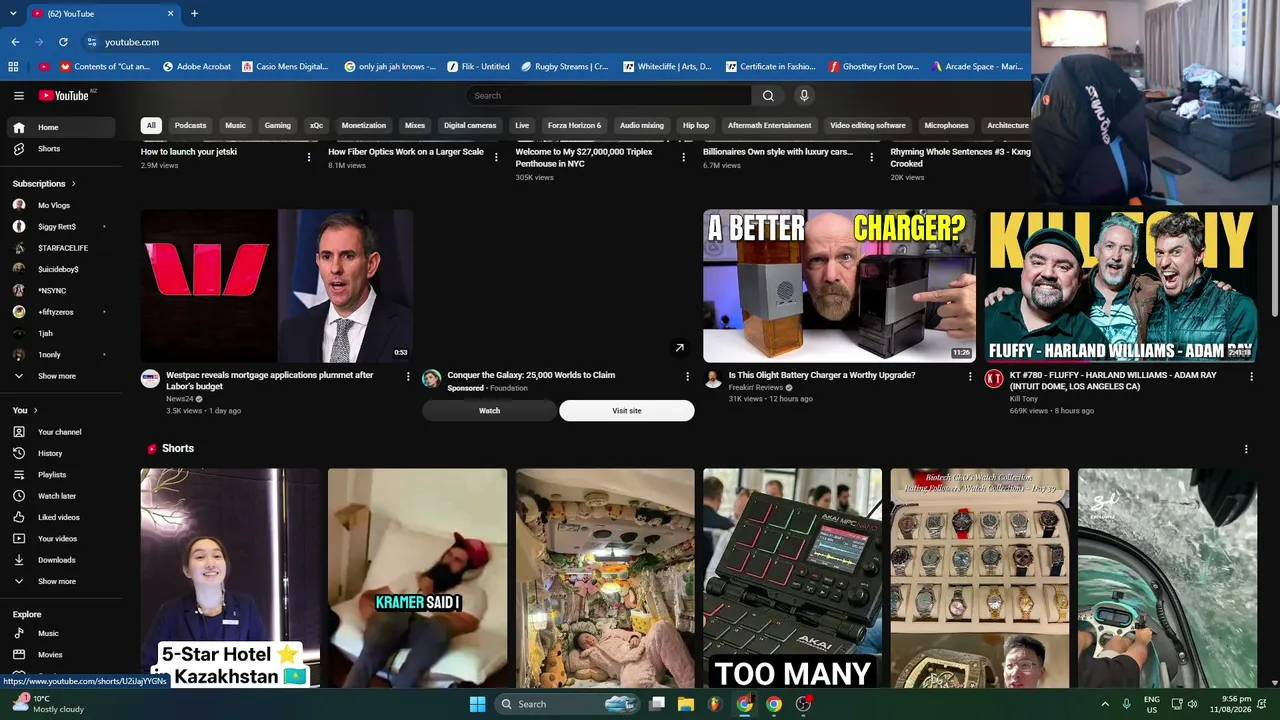Image resolution: width=1280 pixels, height=720 pixels.
Task: Go back with the browser back arrow
Action: pyautogui.click(x=15, y=42)
